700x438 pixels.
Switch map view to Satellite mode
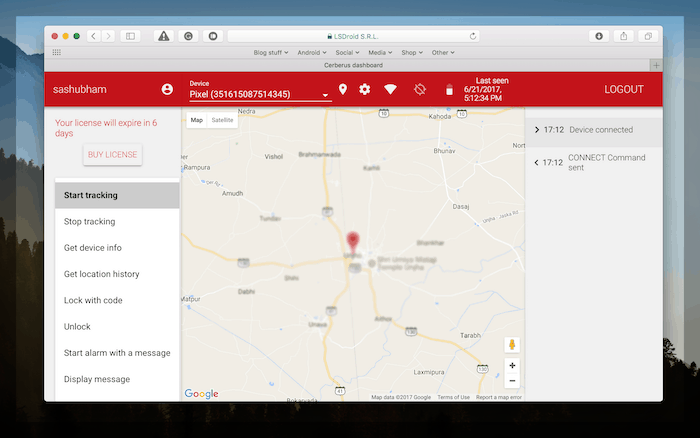(x=222, y=120)
